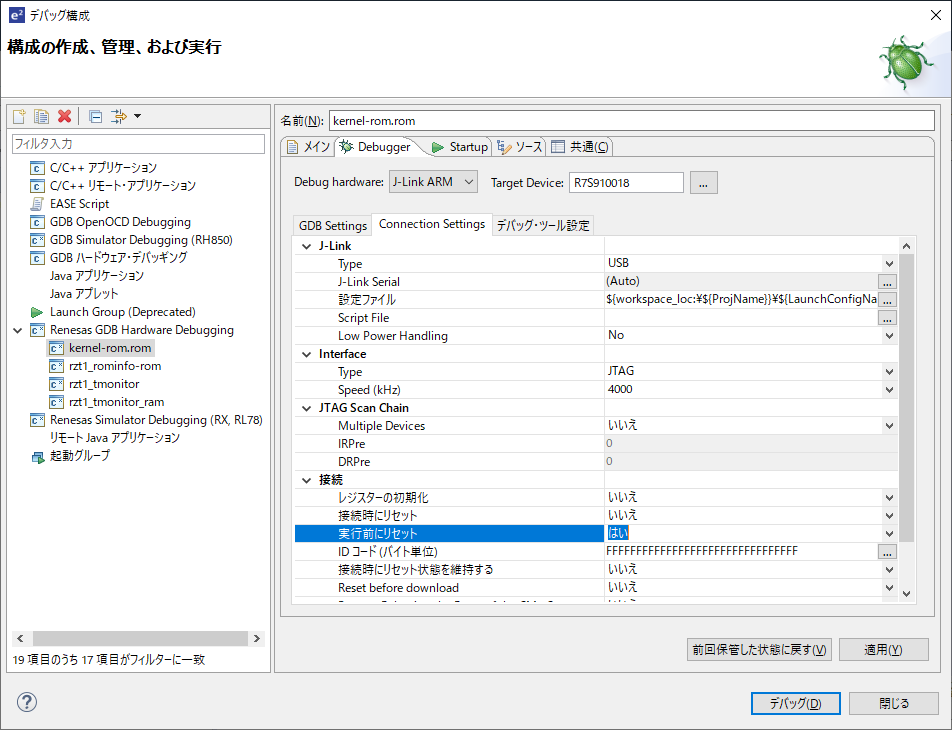This screenshot has width=952, height=730.
Task: Select リモート Java アプリケーション entry
Action: tap(115, 438)
